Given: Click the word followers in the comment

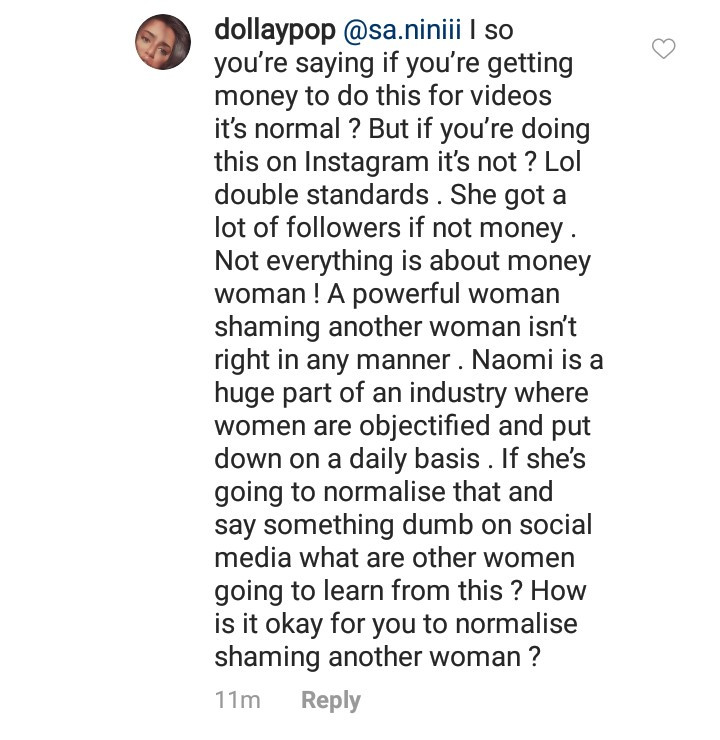Looking at the screenshot, I should click(x=343, y=227).
